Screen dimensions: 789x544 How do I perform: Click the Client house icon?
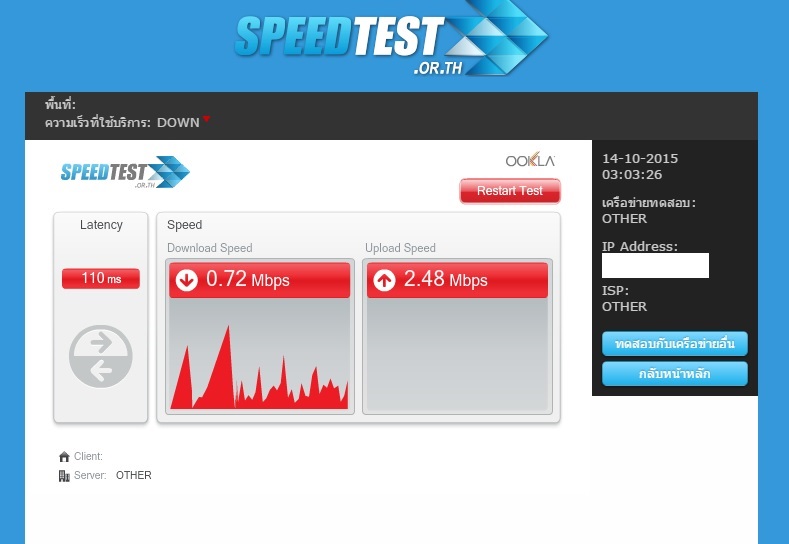64,456
